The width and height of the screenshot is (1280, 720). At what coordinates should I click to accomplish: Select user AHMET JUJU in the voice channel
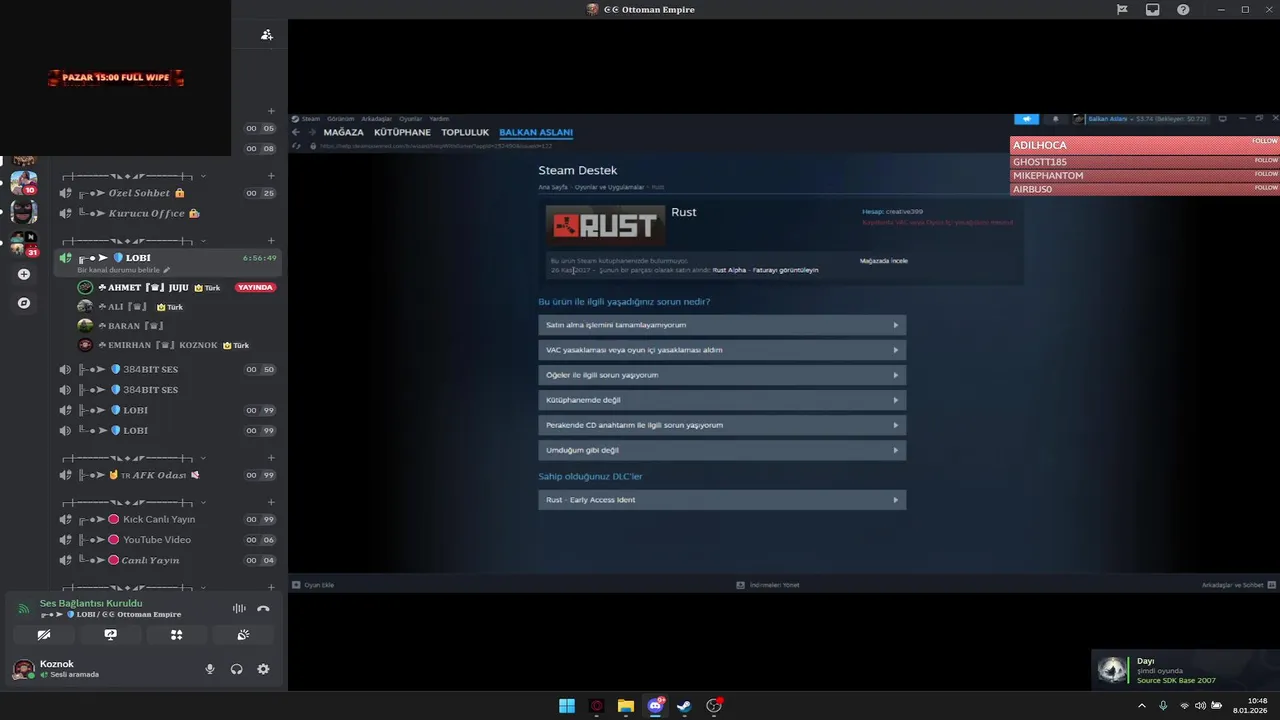(x=177, y=287)
